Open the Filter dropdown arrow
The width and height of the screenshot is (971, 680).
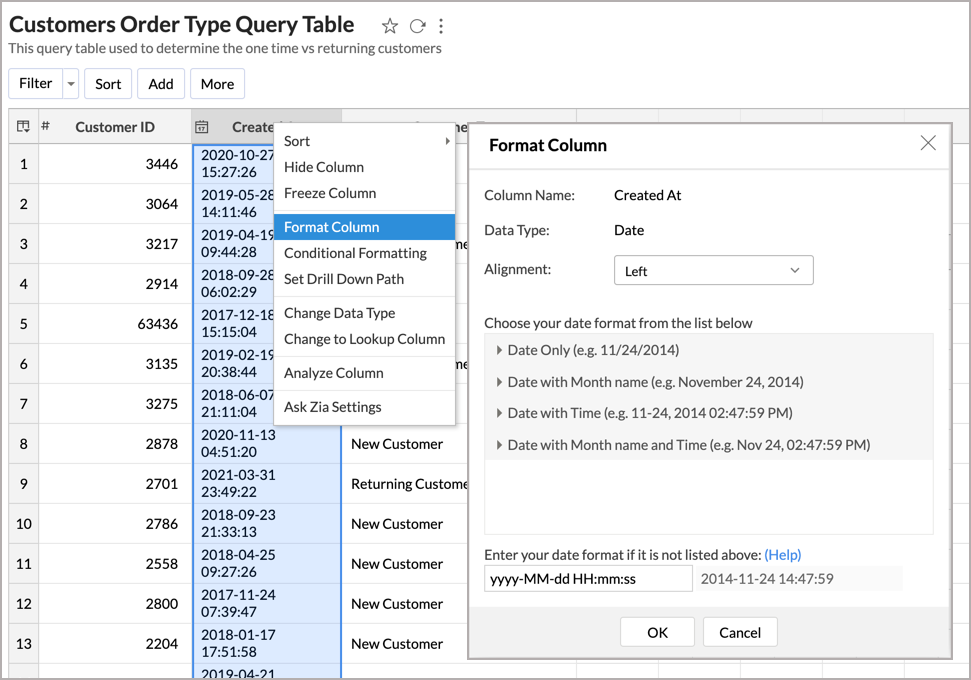click(x=68, y=83)
